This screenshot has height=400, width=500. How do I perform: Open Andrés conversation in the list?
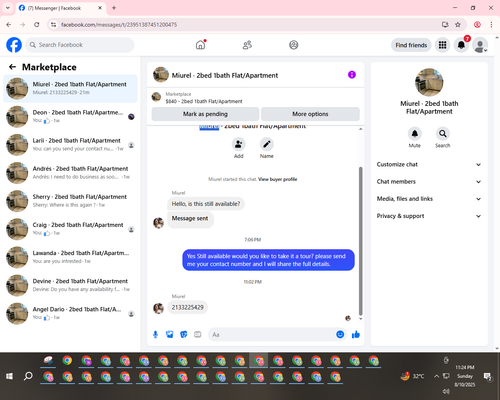(x=70, y=173)
